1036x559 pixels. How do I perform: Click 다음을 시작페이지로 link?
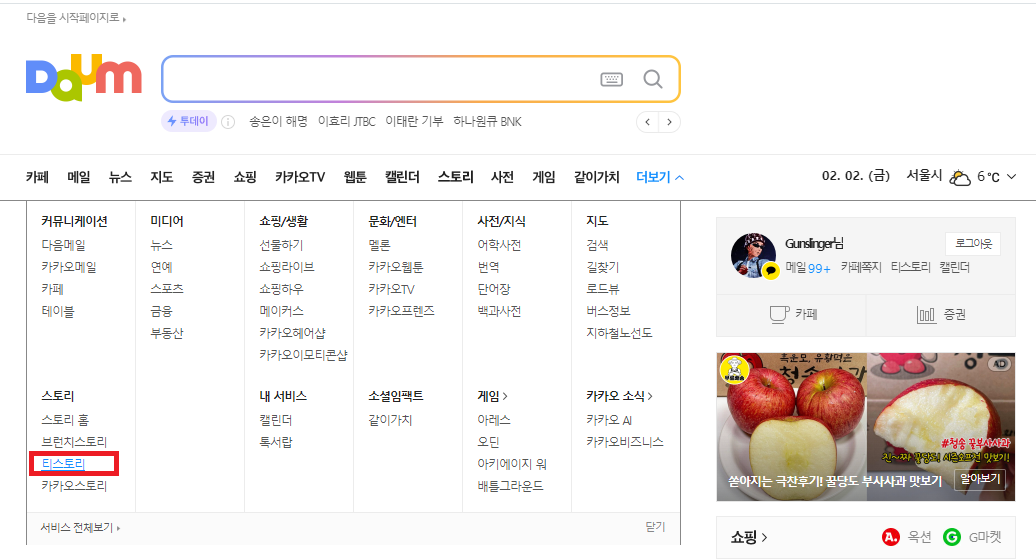pyautogui.click(x=76, y=18)
